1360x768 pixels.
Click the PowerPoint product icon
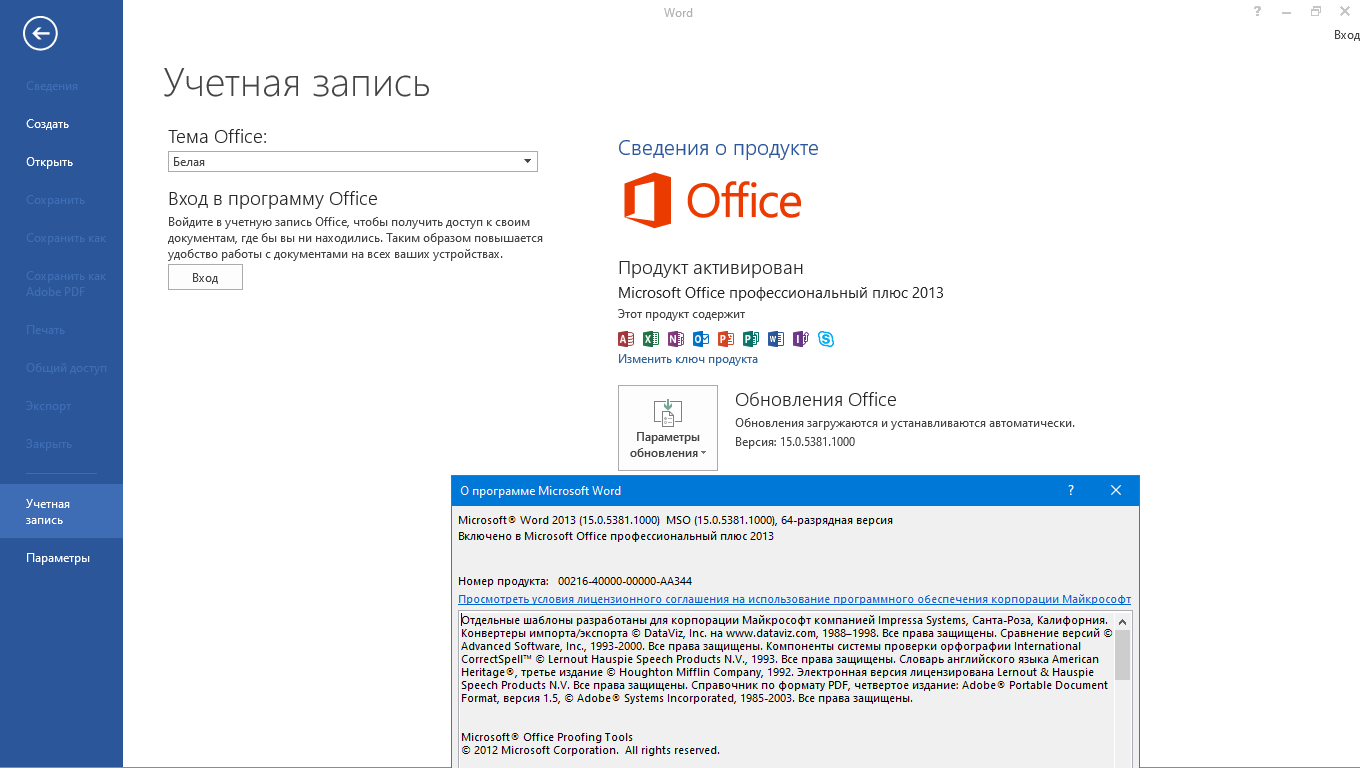click(726, 339)
